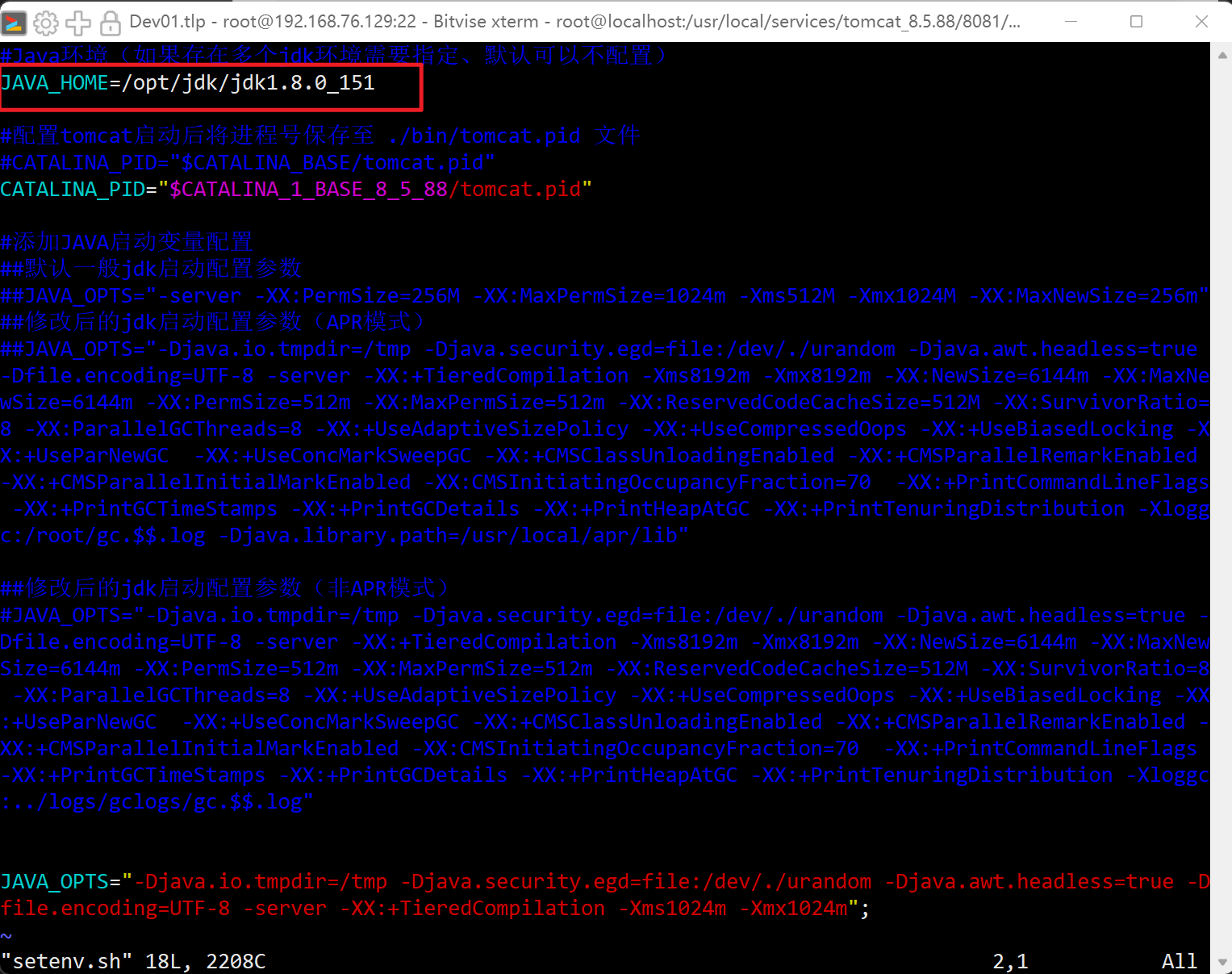This screenshot has width=1232, height=974.
Task: Click the /opt/jdk/jdk1.8.0_151 path value
Action: point(248,83)
